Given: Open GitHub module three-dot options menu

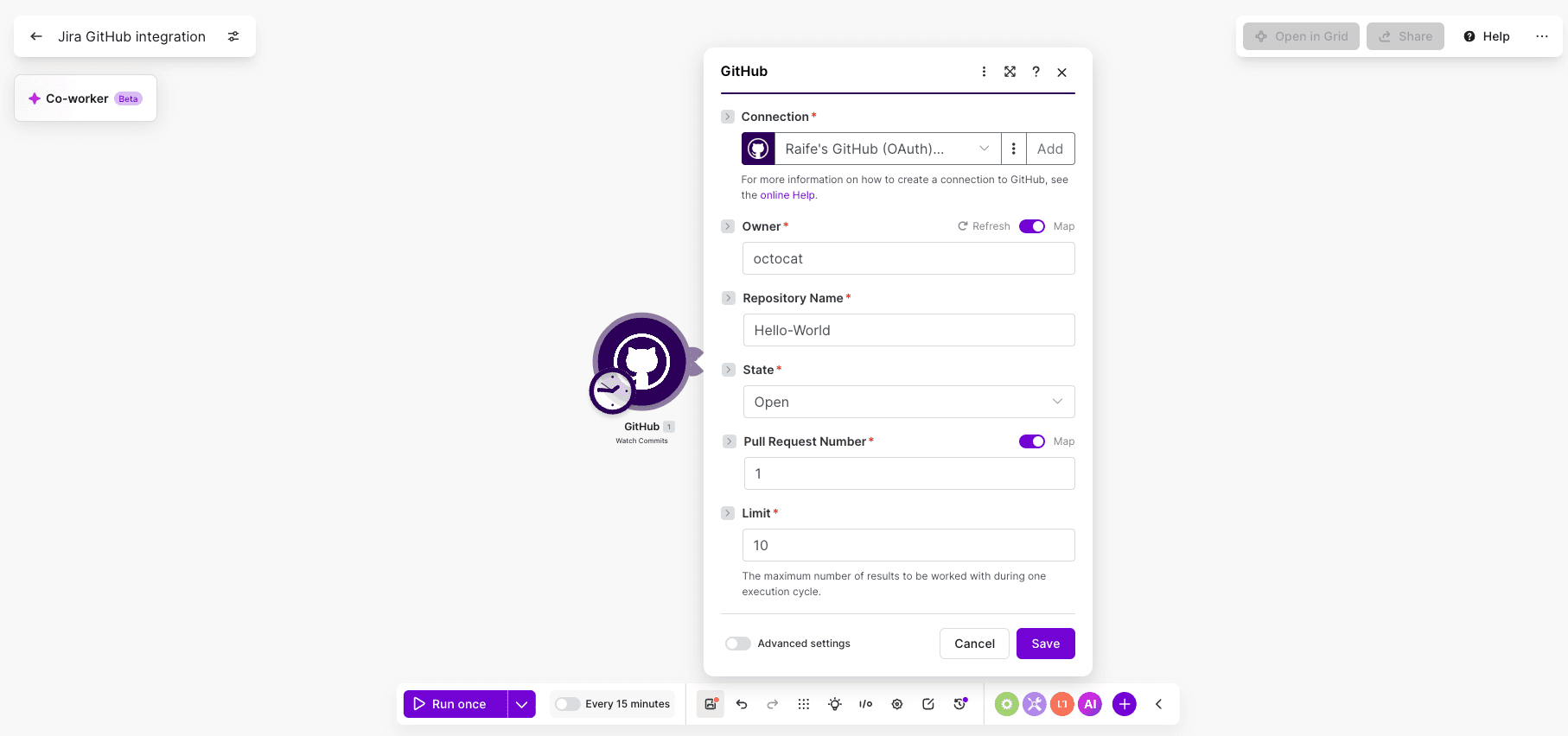Looking at the screenshot, I should 984,72.
